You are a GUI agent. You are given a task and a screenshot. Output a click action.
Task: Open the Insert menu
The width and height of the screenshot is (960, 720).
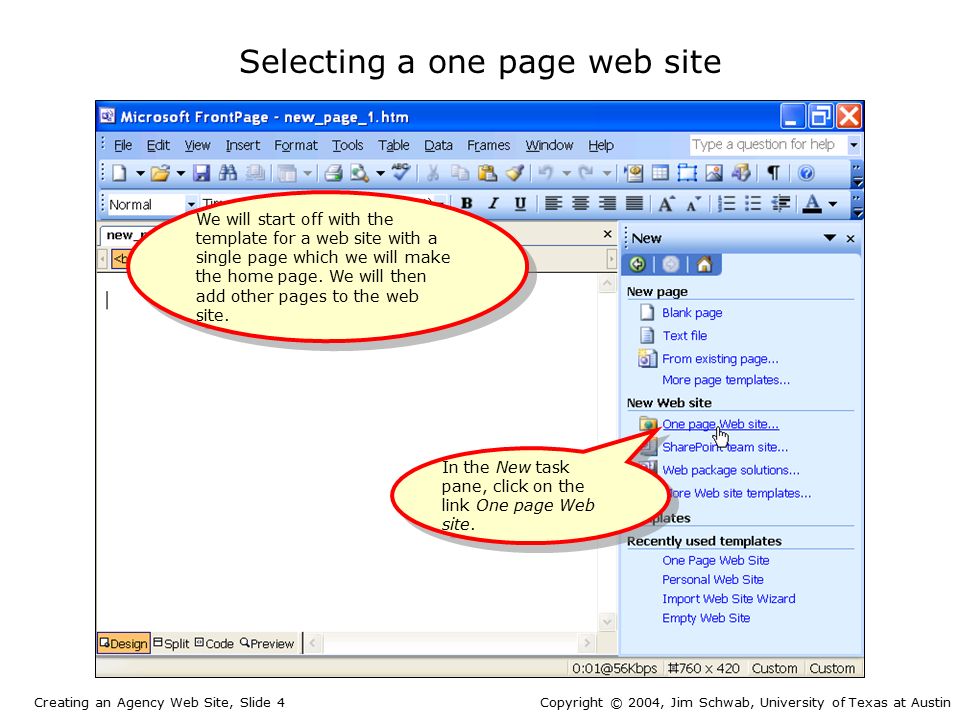click(242, 145)
